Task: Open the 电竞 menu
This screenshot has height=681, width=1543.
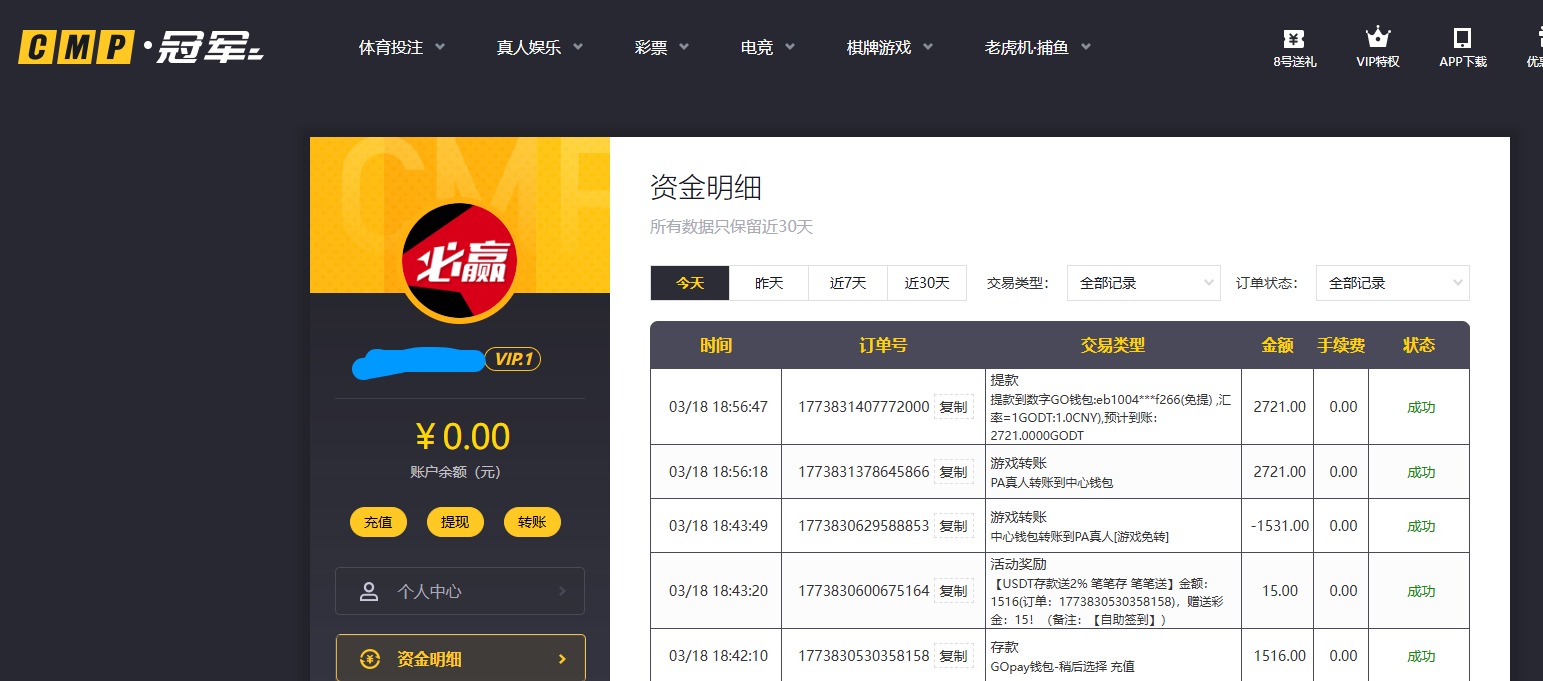Action: pyautogui.click(x=759, y=46)
